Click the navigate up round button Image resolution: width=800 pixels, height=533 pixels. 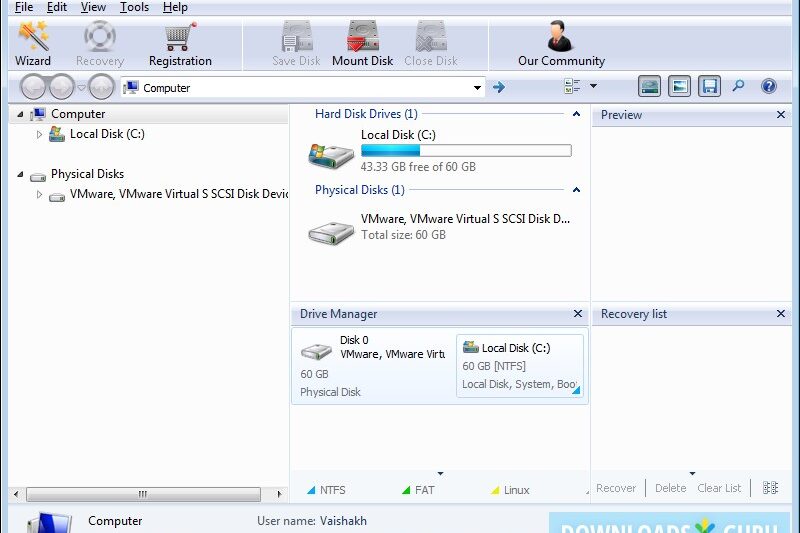[x=101, y=87]
